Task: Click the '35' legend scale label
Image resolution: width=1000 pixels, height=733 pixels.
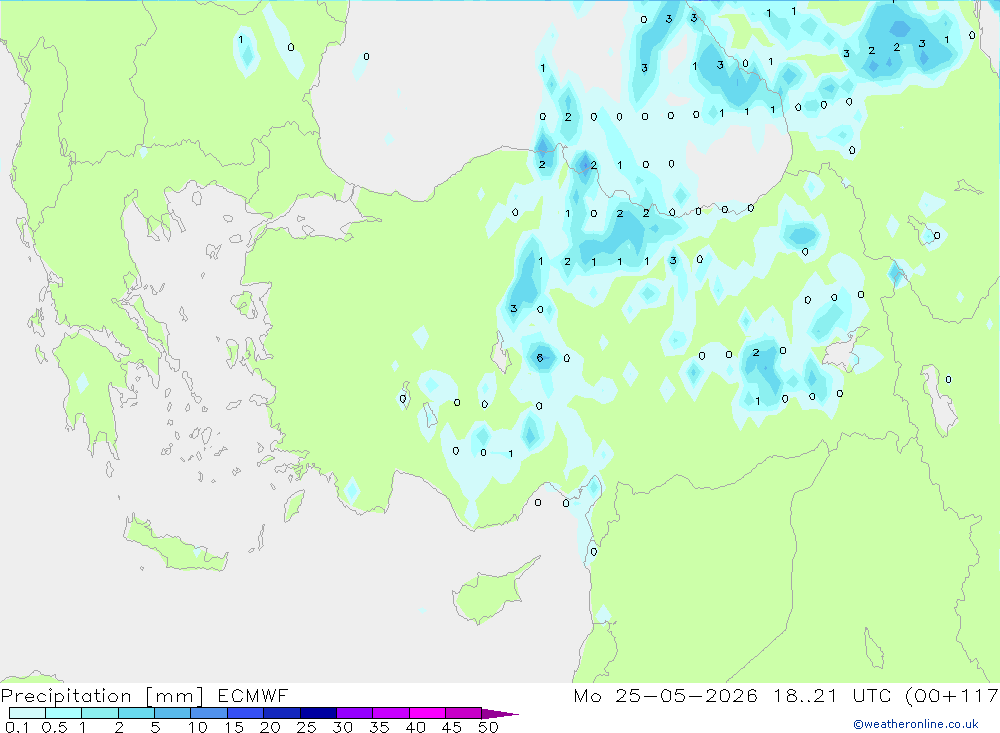Action: coord(379,727)
